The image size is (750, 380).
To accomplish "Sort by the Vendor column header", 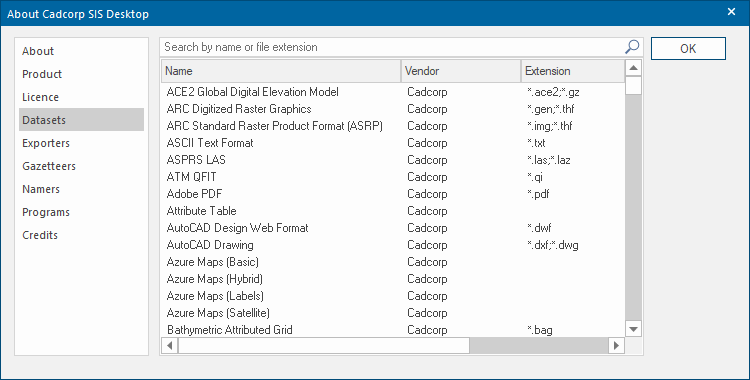I will coord(461,71).
